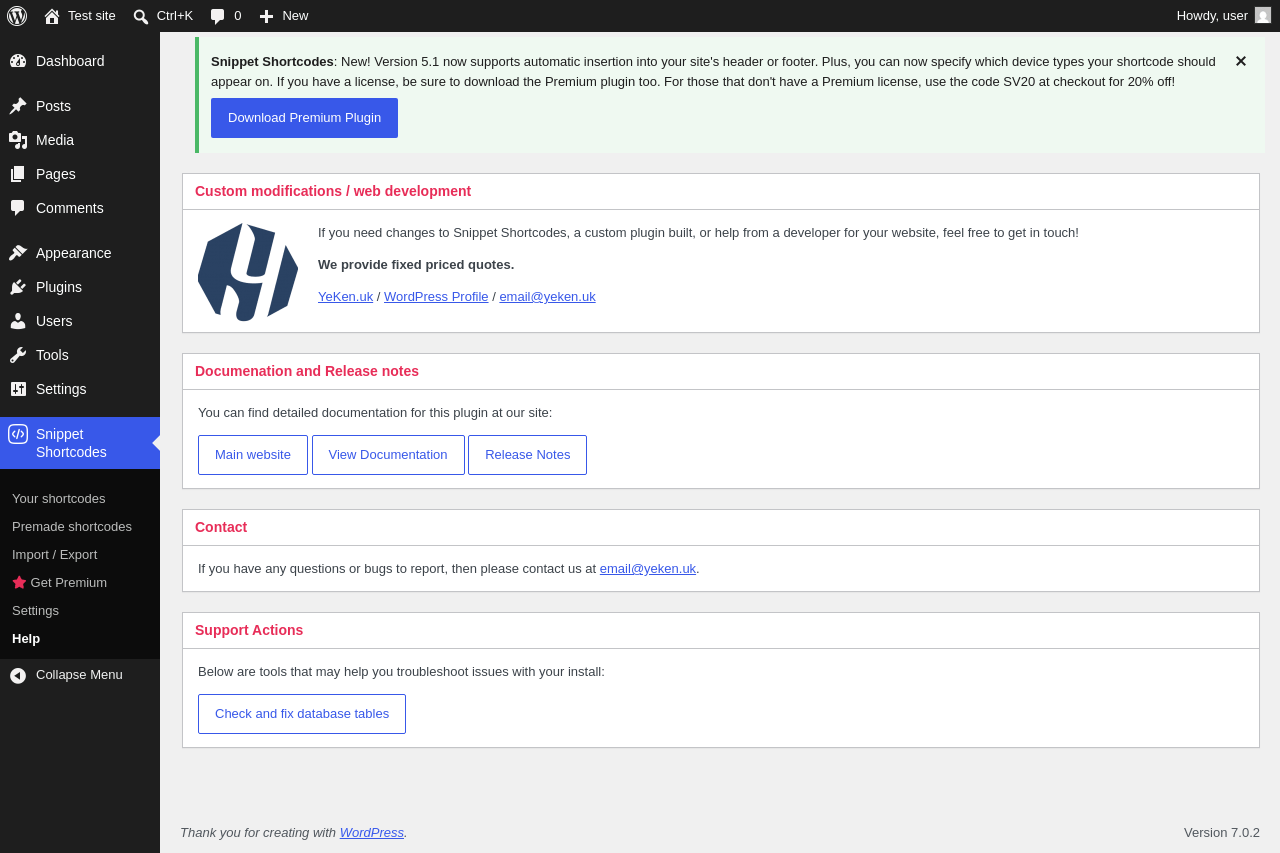Dismiss the Snippet Shortcodes notice
Image resolution: width=1280 pixels, height=853 pixels.
click(x=1241, y=61)
